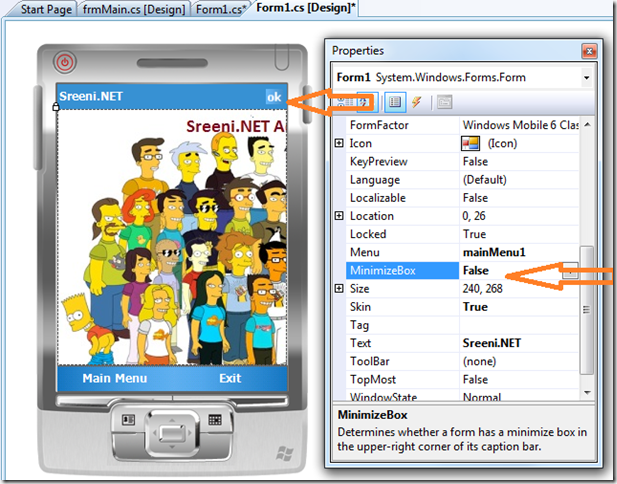The image size is (617, 484).
Task: Click the Locked True value
Action: coord(474,234)
